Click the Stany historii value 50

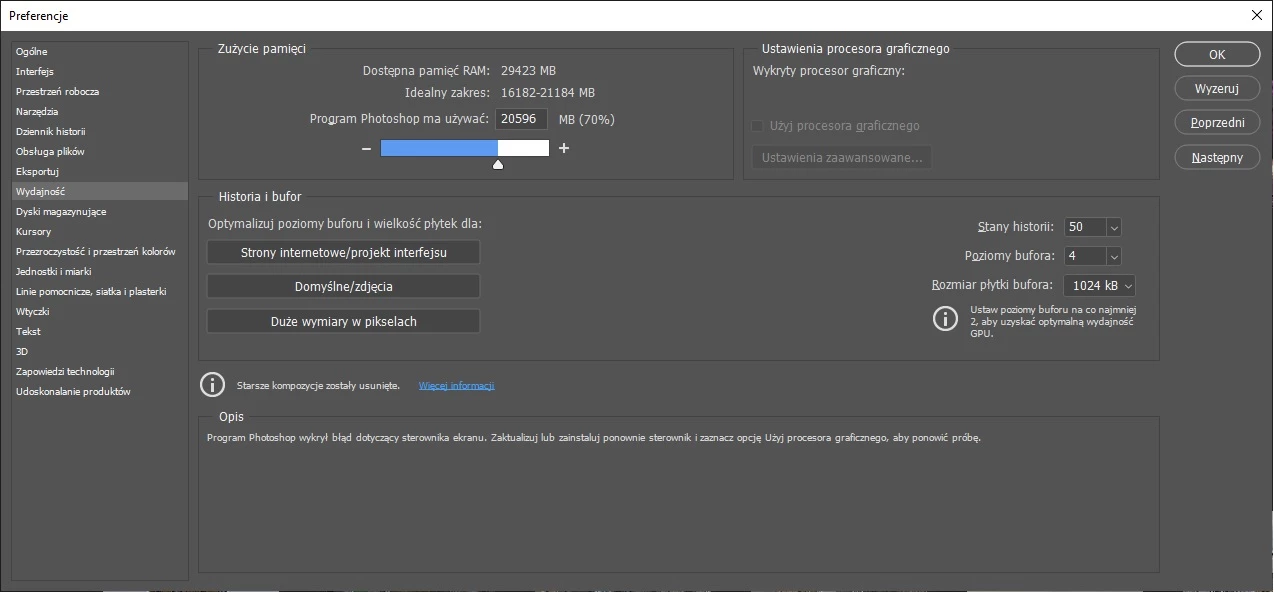coord(1085,228)
